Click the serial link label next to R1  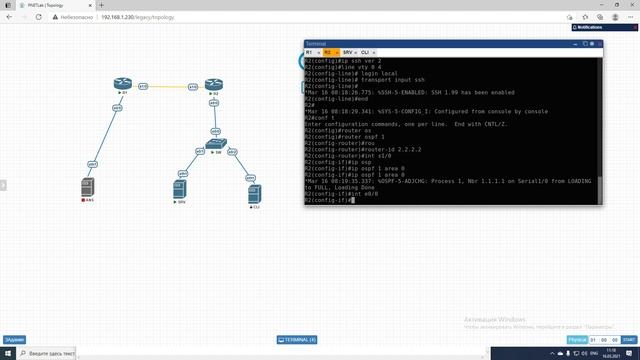143,87
